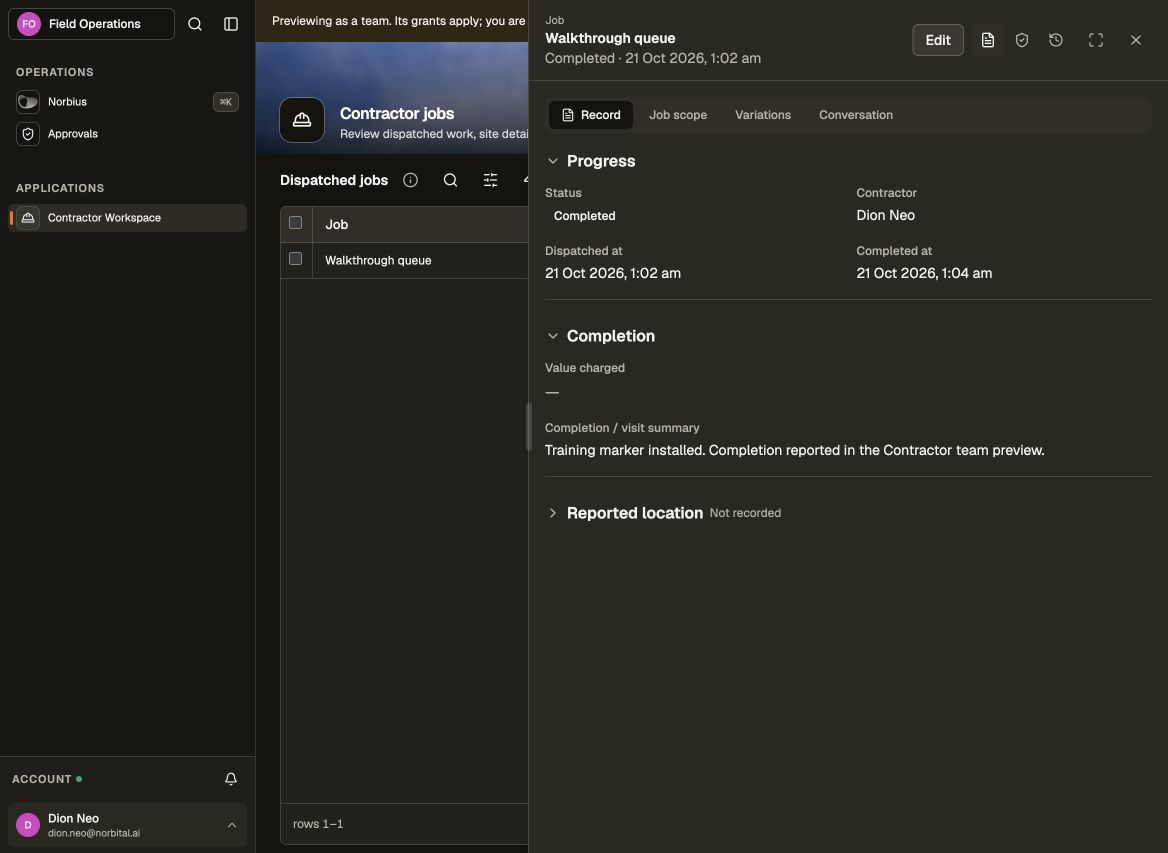Click the Contractor jobs heading

point(397,113)
